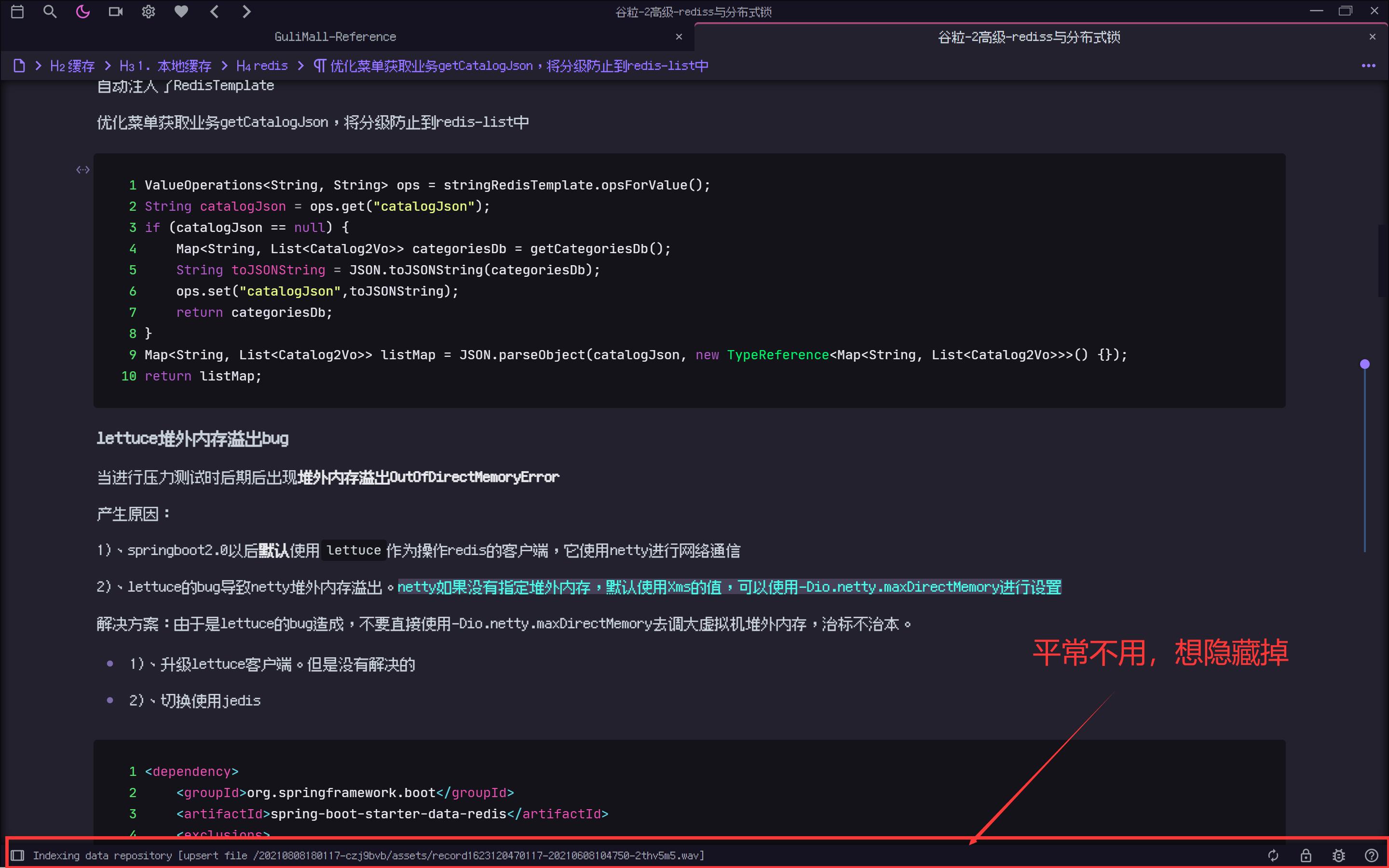Open the search icon in top toolbar
Image resolution: width=1389 pixels, height=868 pixels.
point(50,12)
